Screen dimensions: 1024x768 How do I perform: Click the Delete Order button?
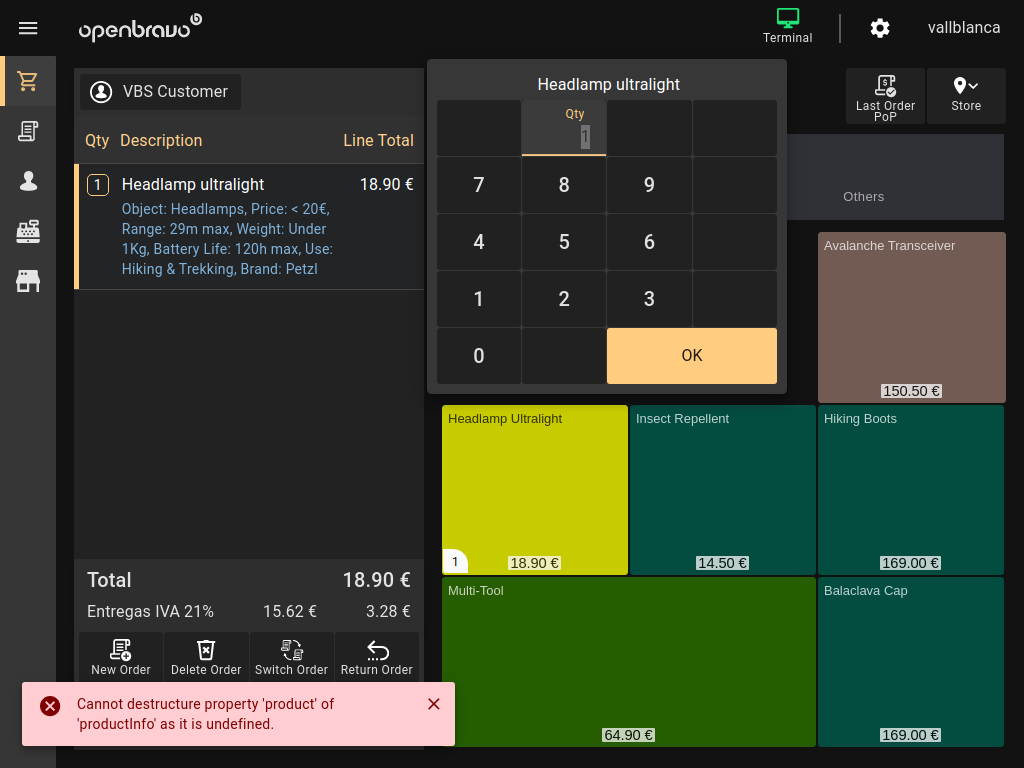[206, 657]
